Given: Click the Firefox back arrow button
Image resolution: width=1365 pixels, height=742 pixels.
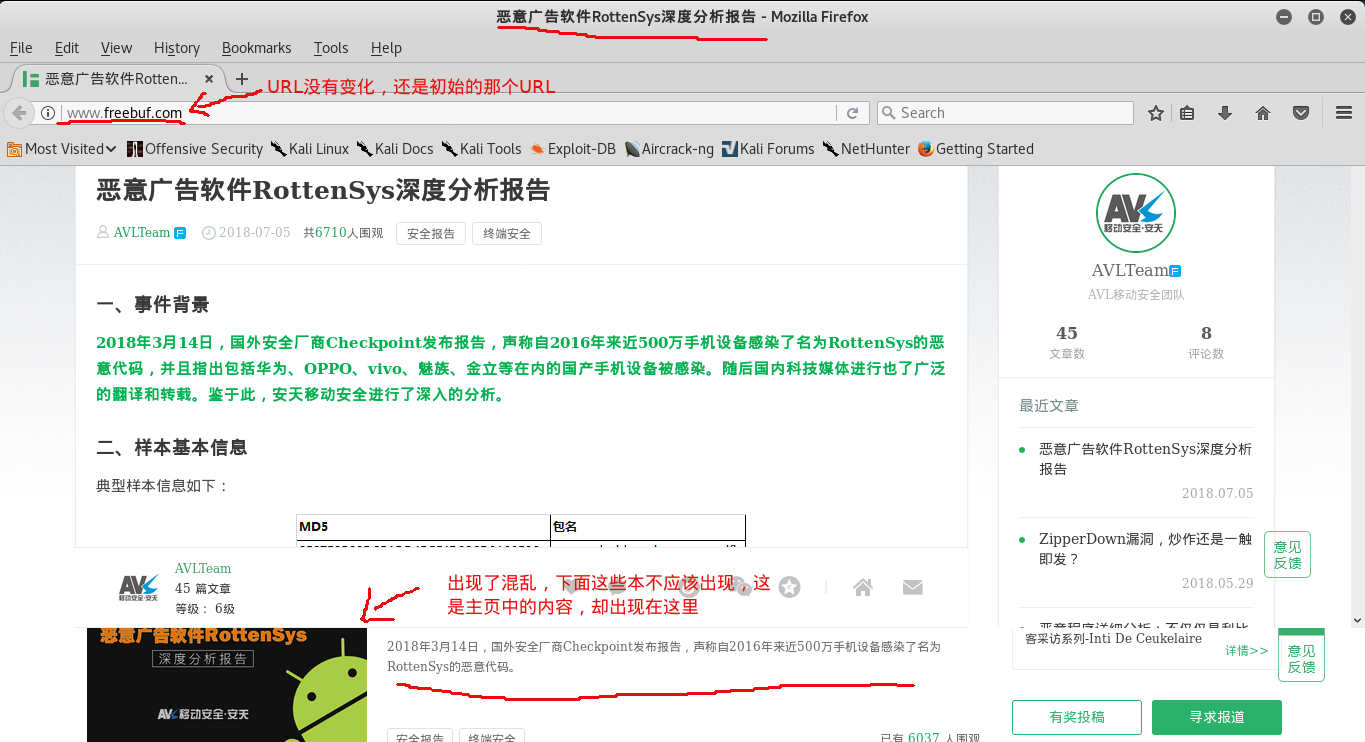Looking at the screenshot, I should (x=19, y=113).
